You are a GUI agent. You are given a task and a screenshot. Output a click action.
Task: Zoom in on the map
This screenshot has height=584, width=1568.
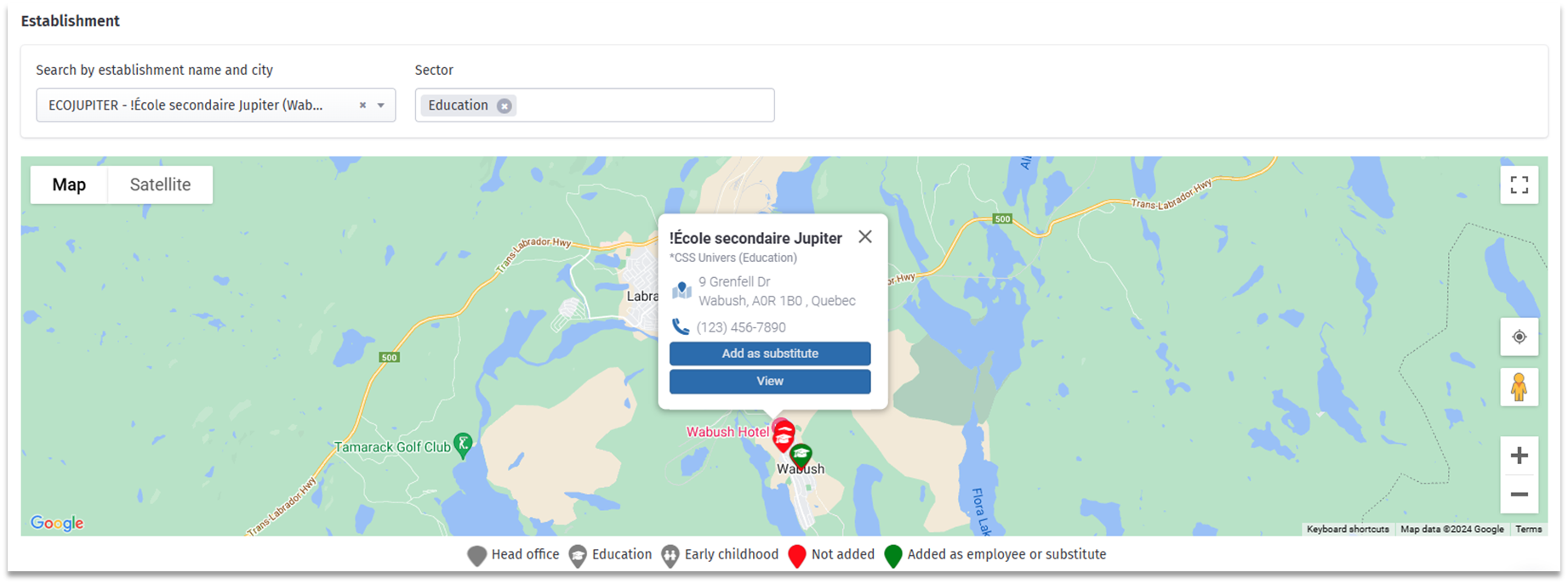(x=1520, y=456)
